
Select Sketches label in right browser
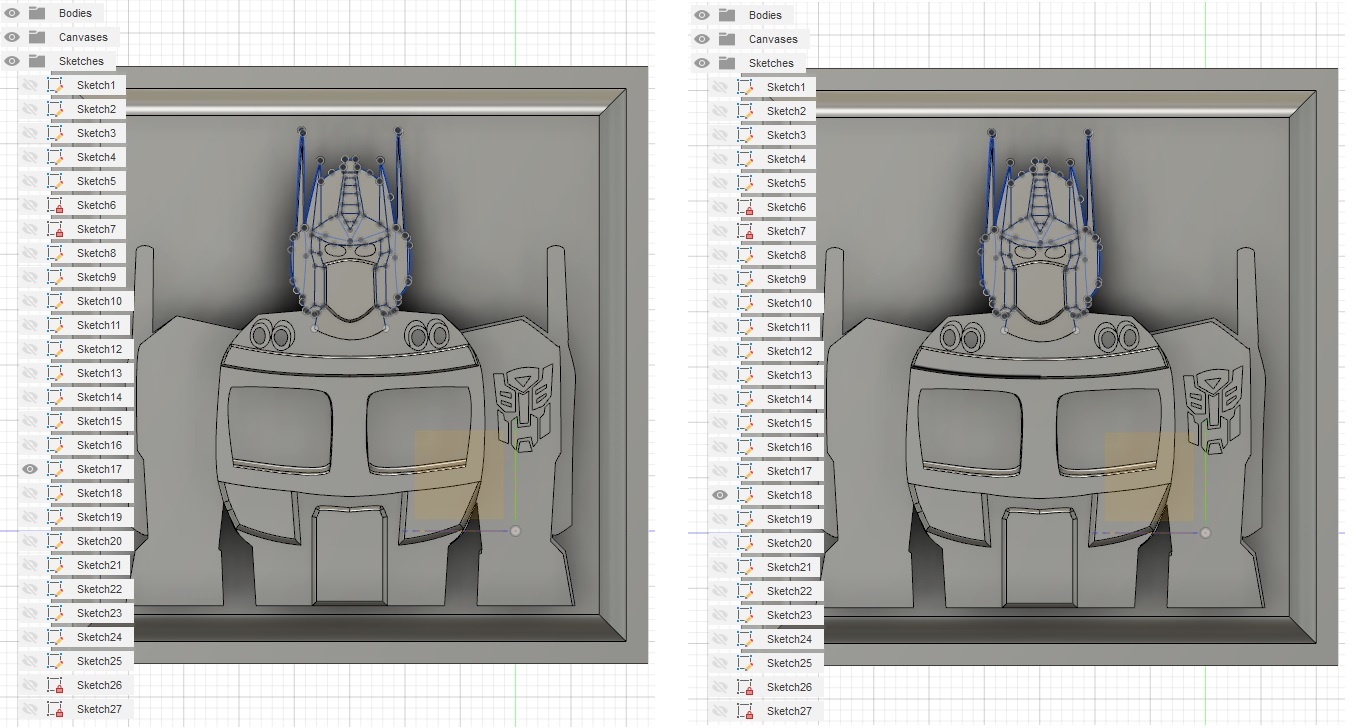771,63
